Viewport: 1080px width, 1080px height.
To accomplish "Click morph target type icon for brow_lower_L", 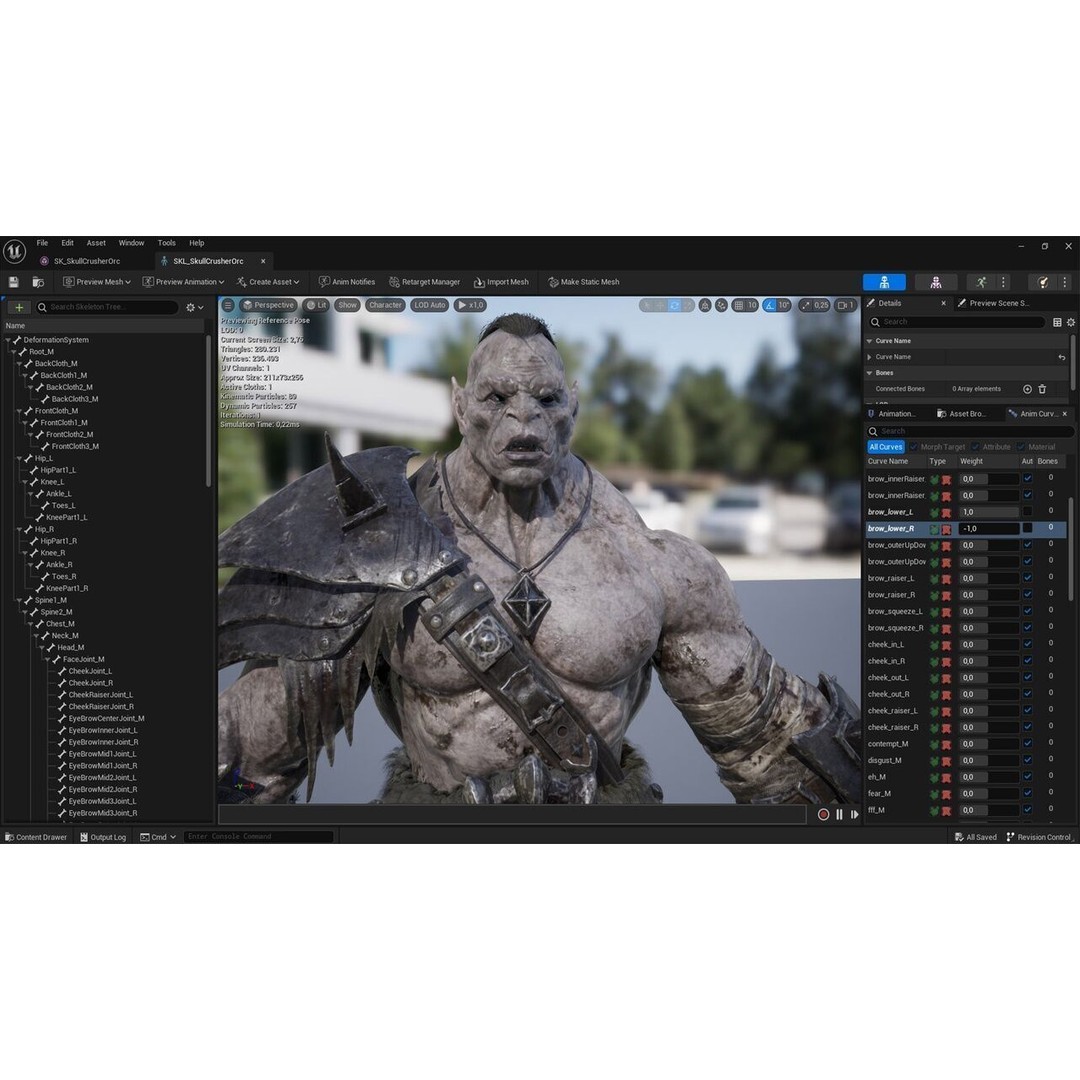I will pyautogui.click(x=935, y=512).
